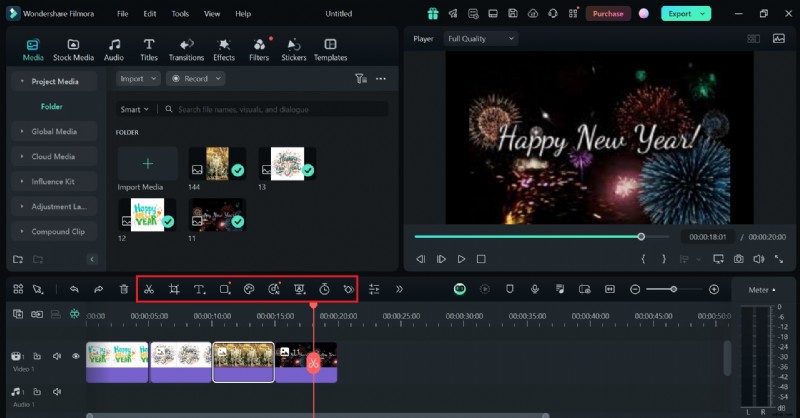Click the player progress bar handle
The image size is (800, 418).
point(641,236)
